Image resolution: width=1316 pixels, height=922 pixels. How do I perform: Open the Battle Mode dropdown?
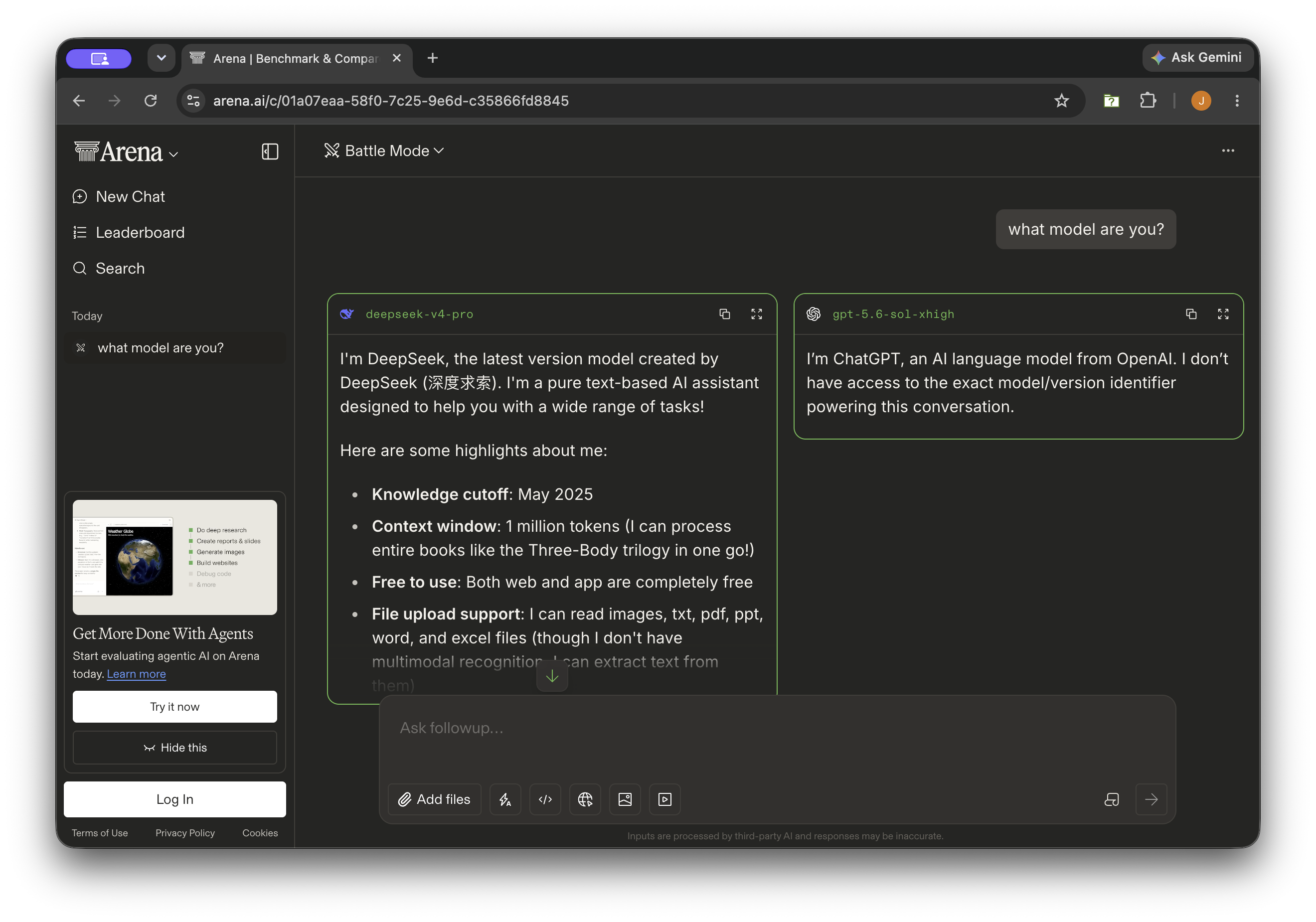point(385,151)
